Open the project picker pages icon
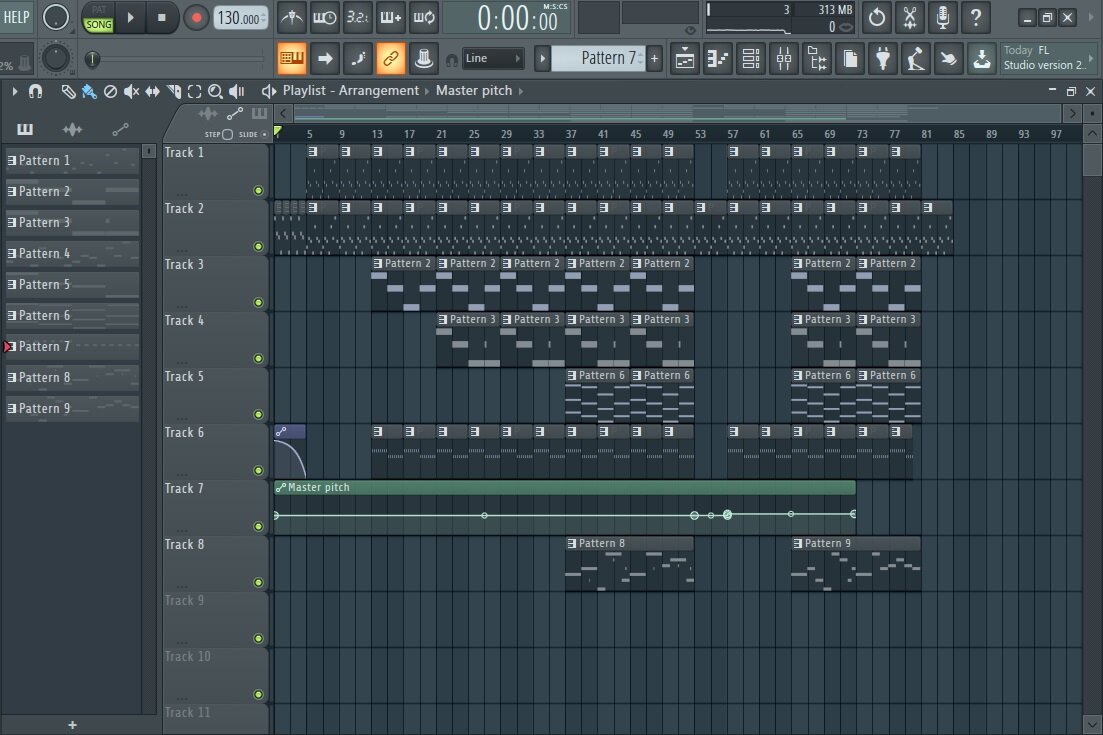The width and height of the screenshot is (1103, 735). [850, 59]
